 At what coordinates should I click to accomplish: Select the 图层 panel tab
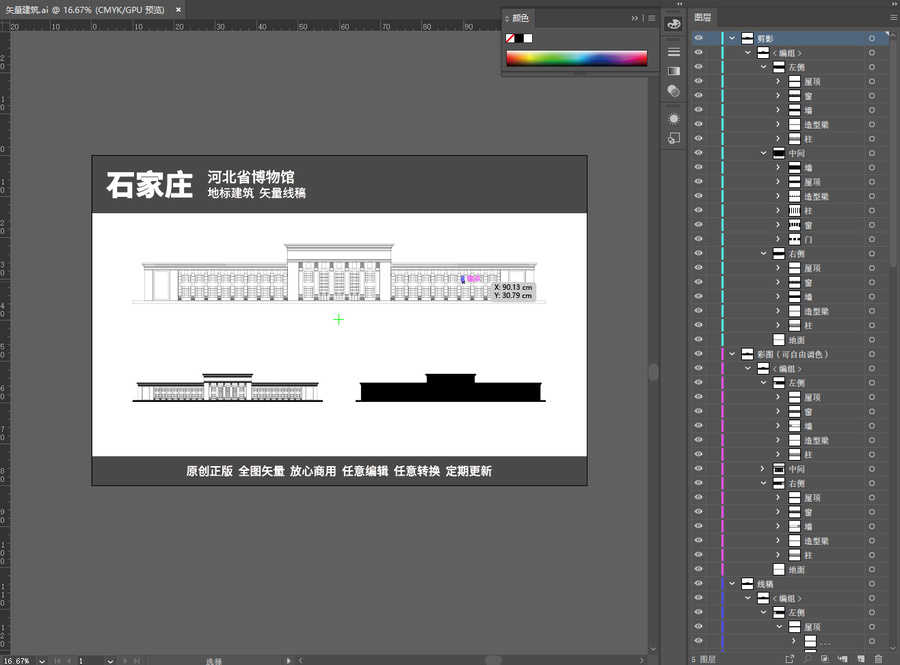703,18
